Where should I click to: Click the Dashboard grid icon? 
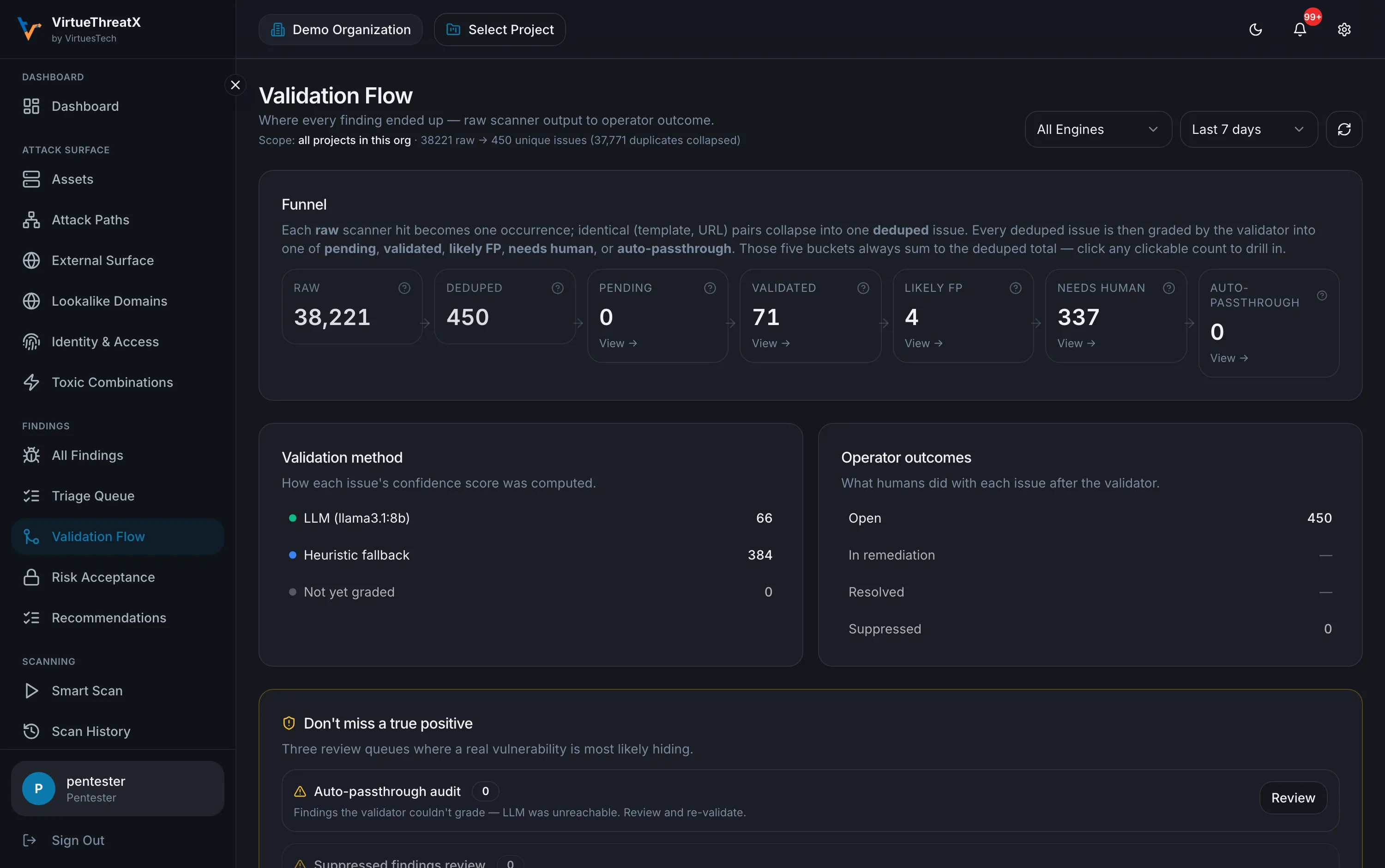[x=31, y=106]
